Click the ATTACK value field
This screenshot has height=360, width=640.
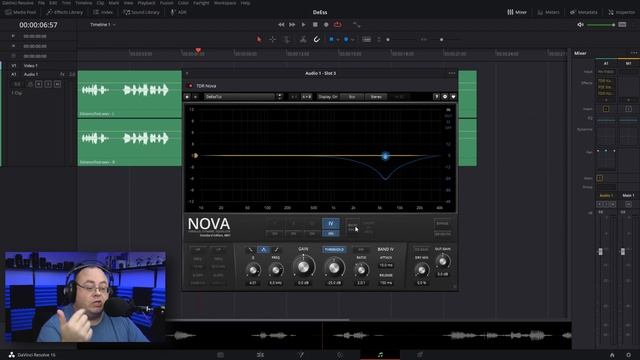click(386, 265)
